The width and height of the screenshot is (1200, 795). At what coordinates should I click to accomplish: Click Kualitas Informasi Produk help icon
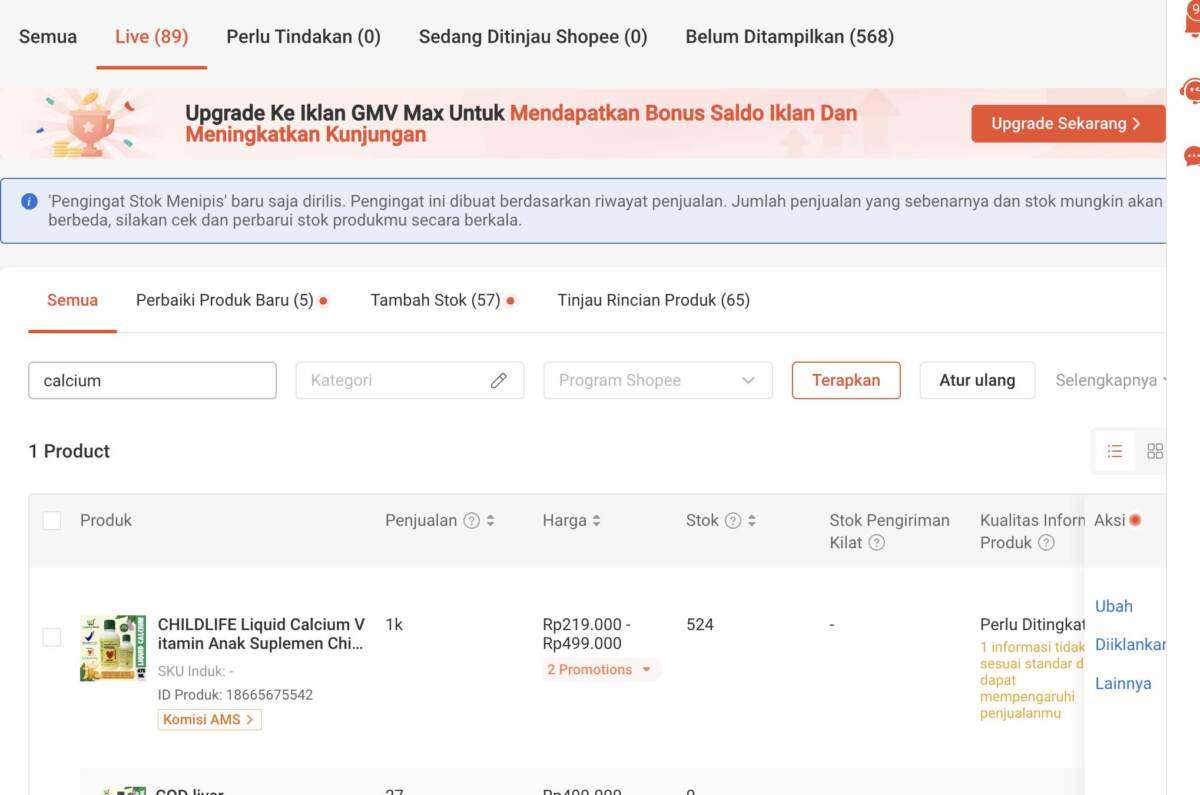click(x=1046, y=542)
